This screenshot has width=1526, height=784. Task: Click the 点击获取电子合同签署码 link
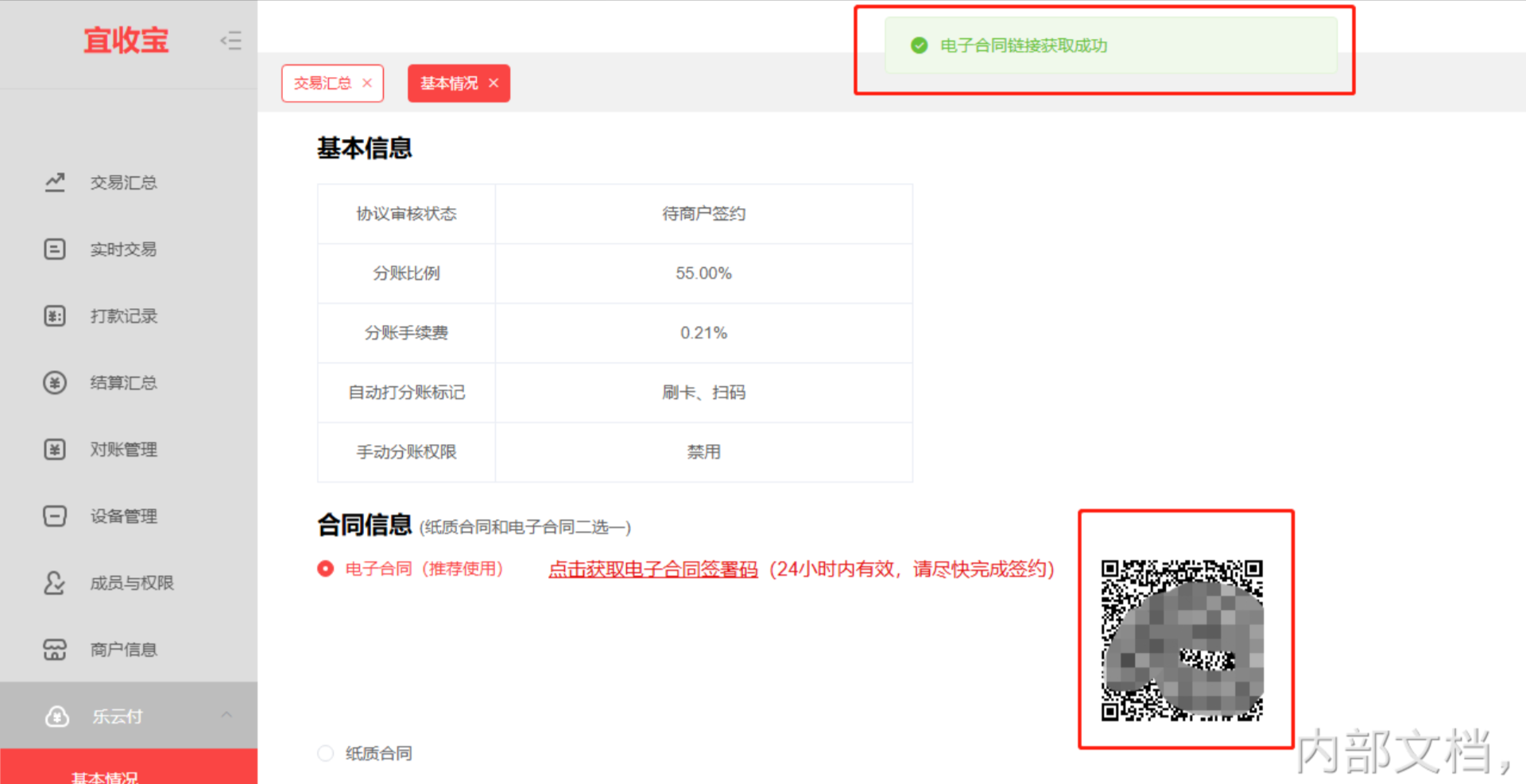tap(653, 570)
